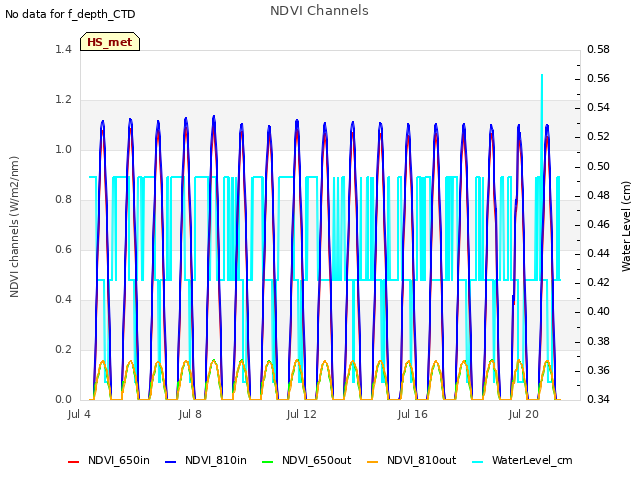Click the 0.58 right axis tick label
Screen dimensions: 640x480
[598, 49]
